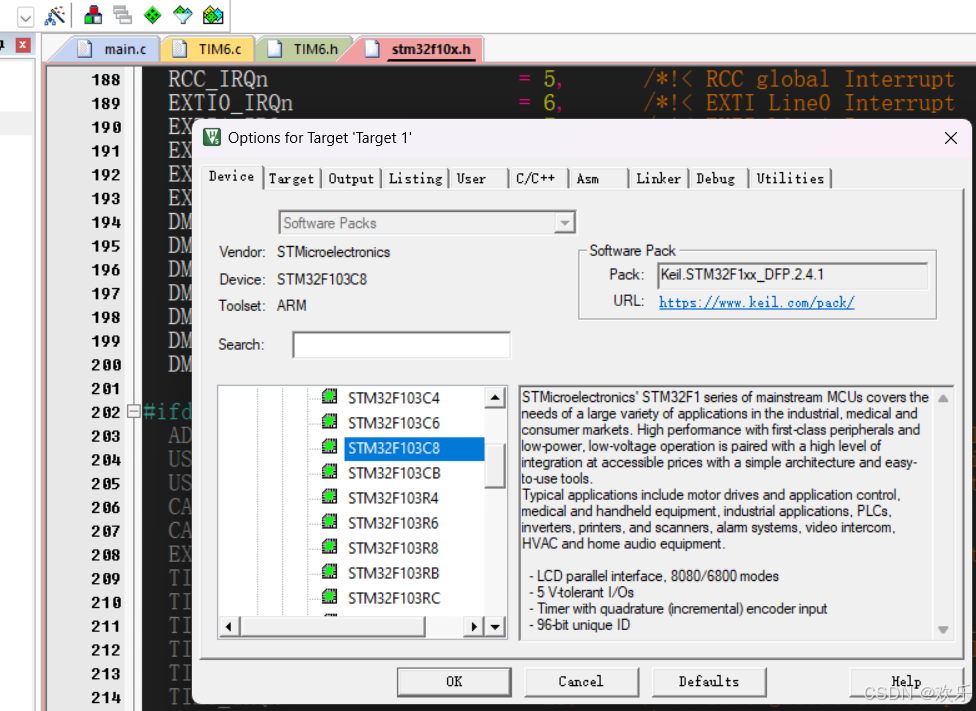Viewport: 976px width, 711px height.
Task: Open the Output tab
Action: pos(351,179)
